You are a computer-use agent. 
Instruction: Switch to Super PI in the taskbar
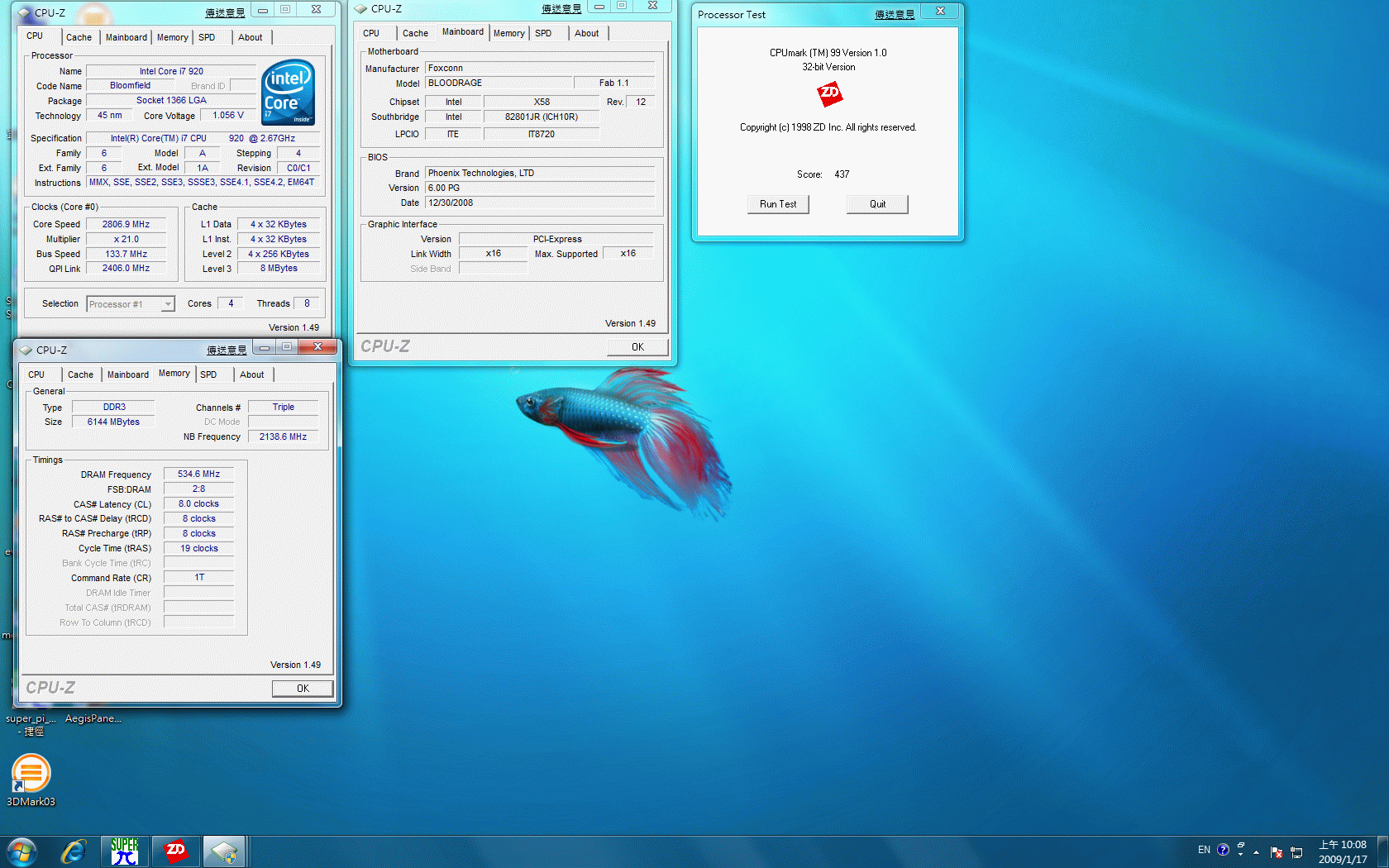(125, 851)
